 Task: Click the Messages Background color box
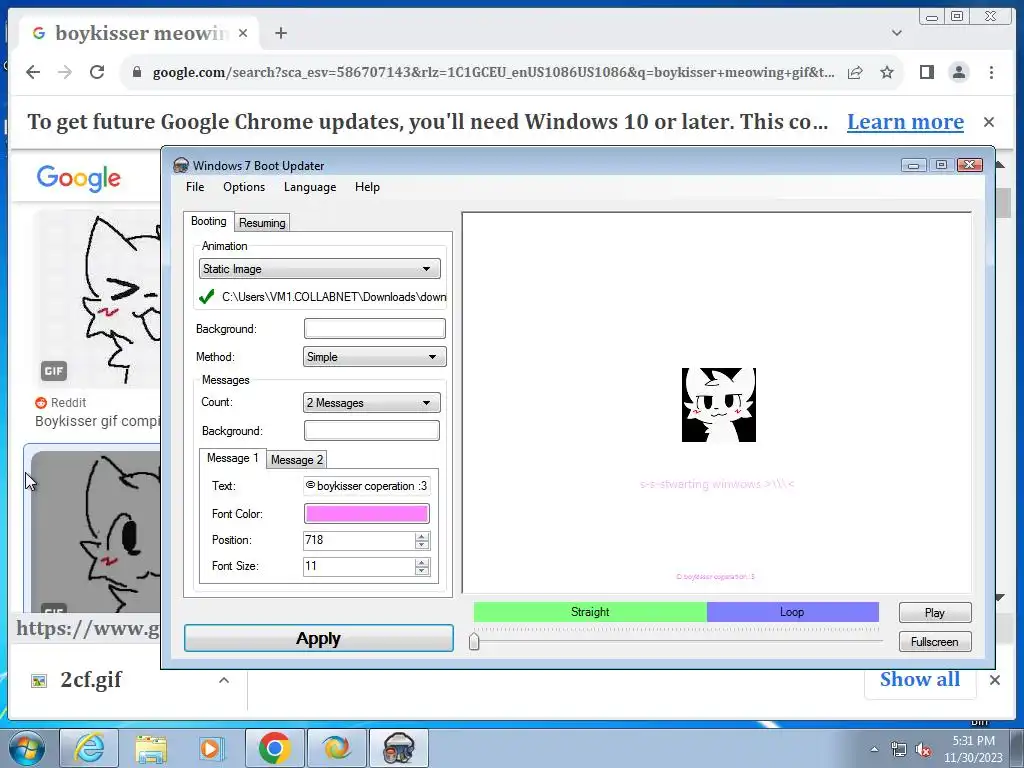tap(372, 430)
